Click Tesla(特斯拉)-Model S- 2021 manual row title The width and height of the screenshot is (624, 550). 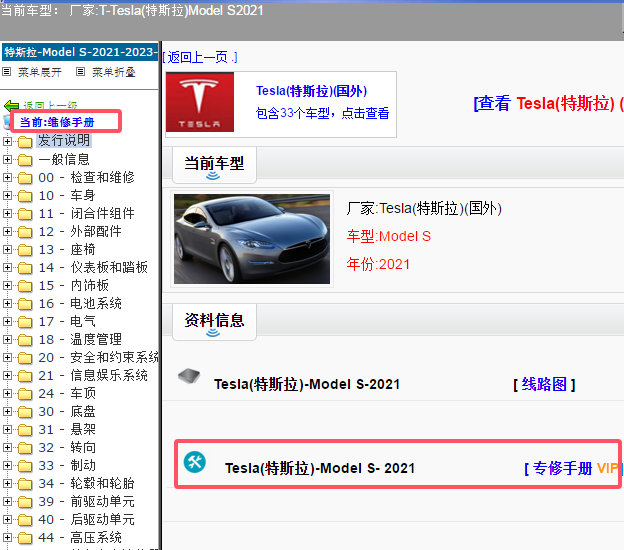click(x=320, y=468)
